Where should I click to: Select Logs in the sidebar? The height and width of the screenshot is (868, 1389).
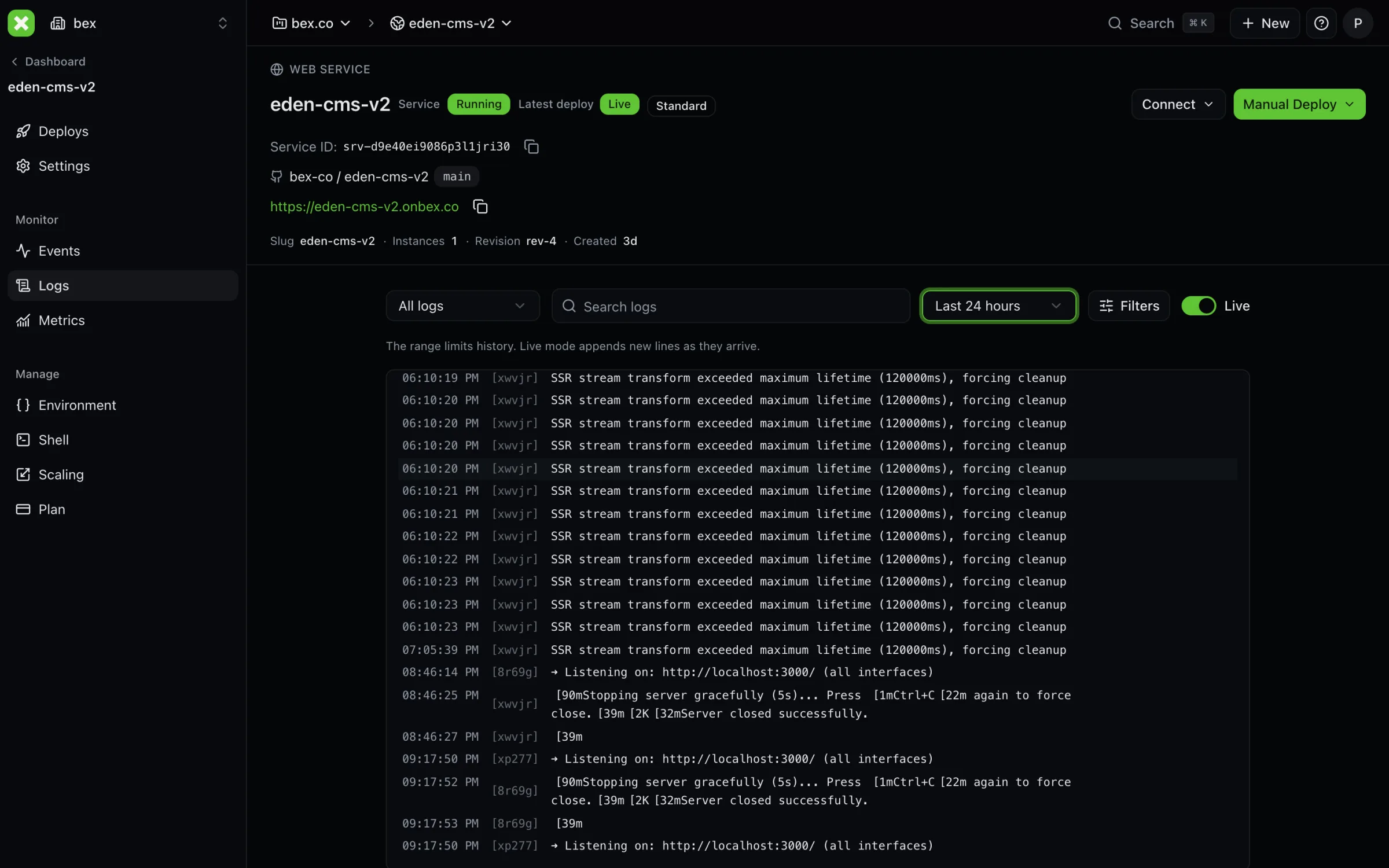click(x=123, y=285)
